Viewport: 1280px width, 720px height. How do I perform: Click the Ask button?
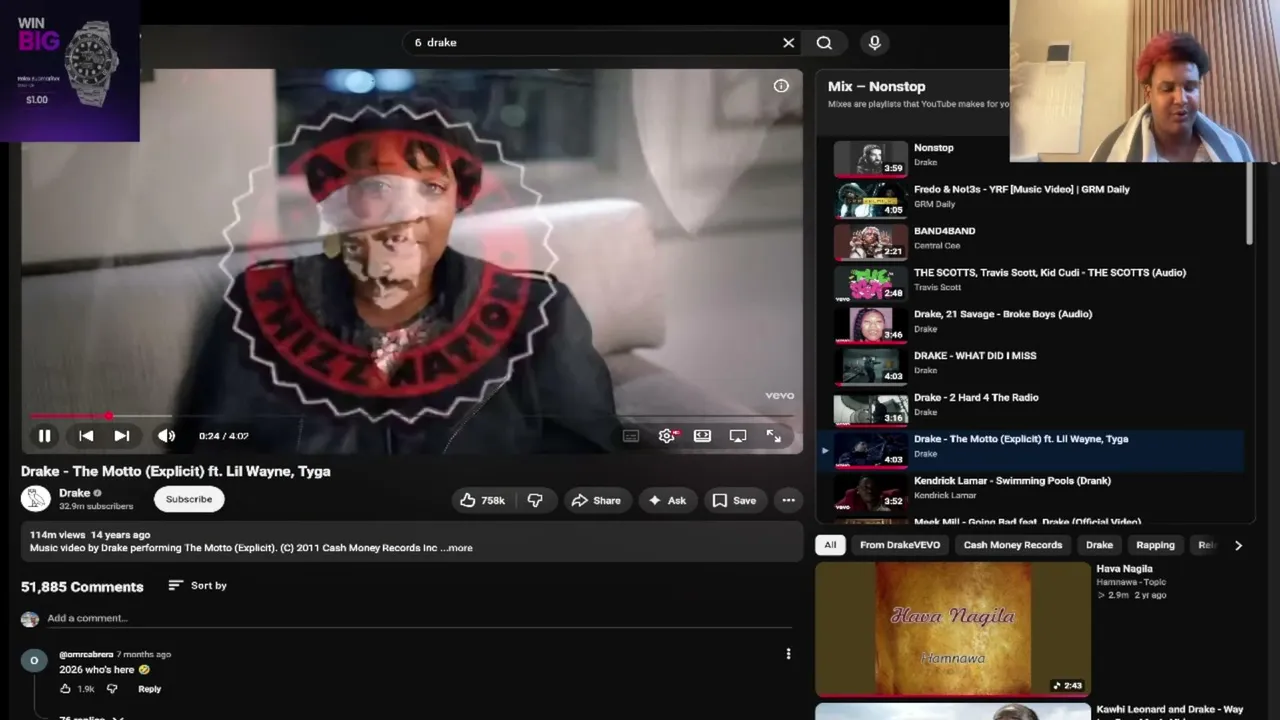(x=667, y=500)
